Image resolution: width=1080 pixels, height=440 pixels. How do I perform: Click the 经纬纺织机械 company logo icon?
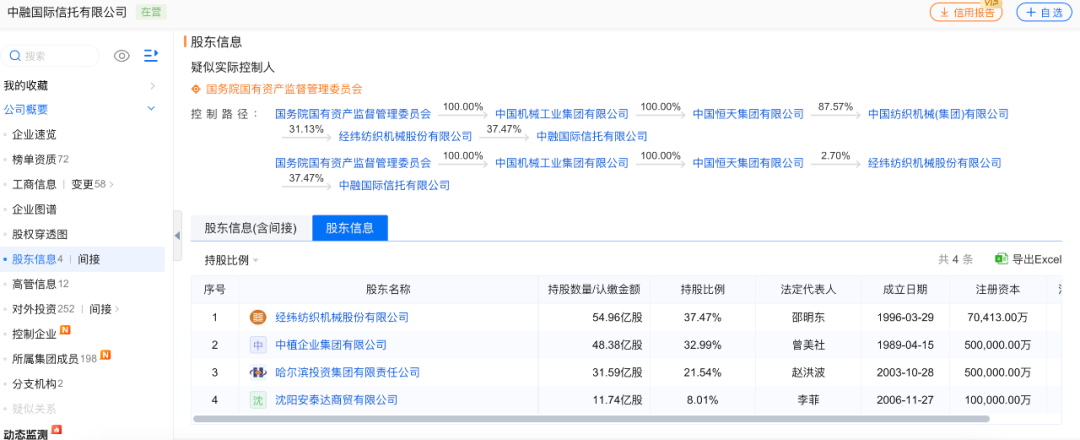[x=258, y=317]
